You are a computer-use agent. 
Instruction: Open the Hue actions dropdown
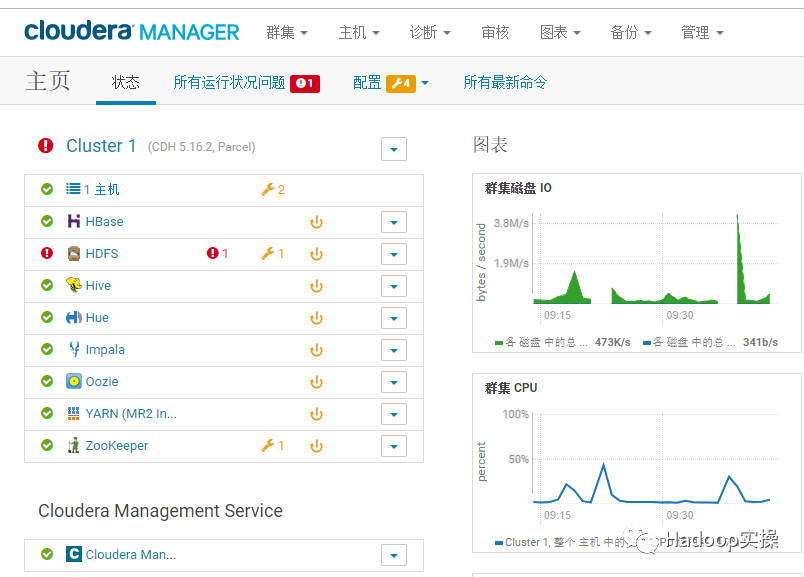pyautogui.click(x=394, y=318)
